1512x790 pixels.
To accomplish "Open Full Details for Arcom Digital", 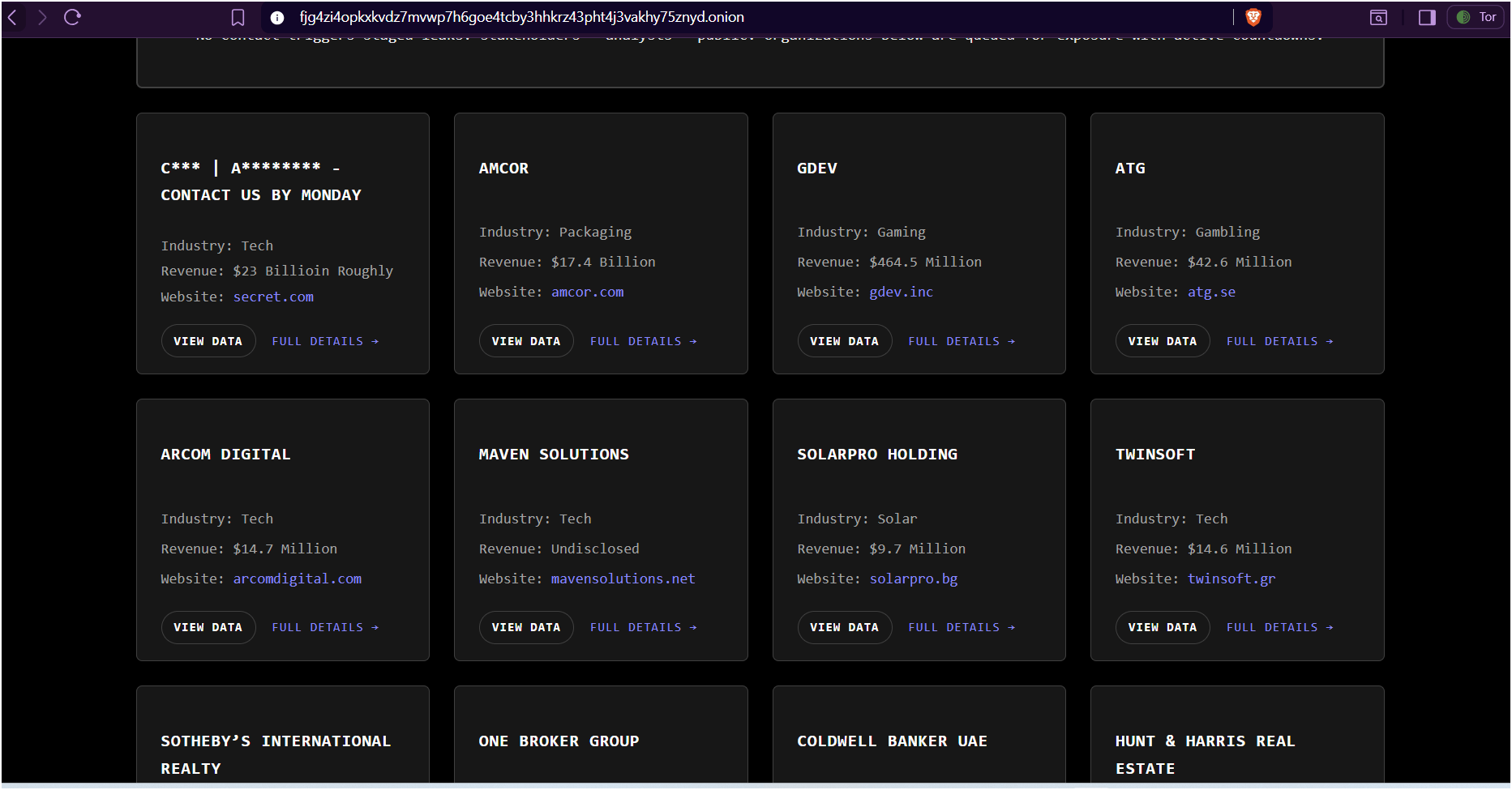I will (x=325, y=627).
